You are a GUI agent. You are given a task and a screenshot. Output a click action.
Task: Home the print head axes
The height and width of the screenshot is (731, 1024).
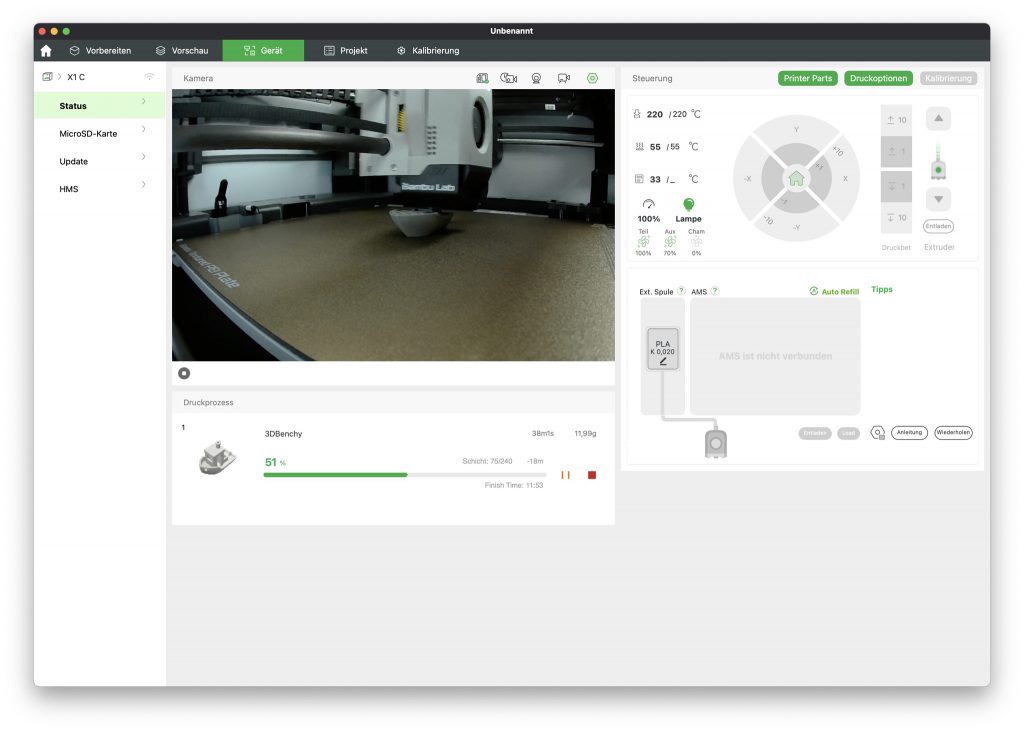(796, 179)
